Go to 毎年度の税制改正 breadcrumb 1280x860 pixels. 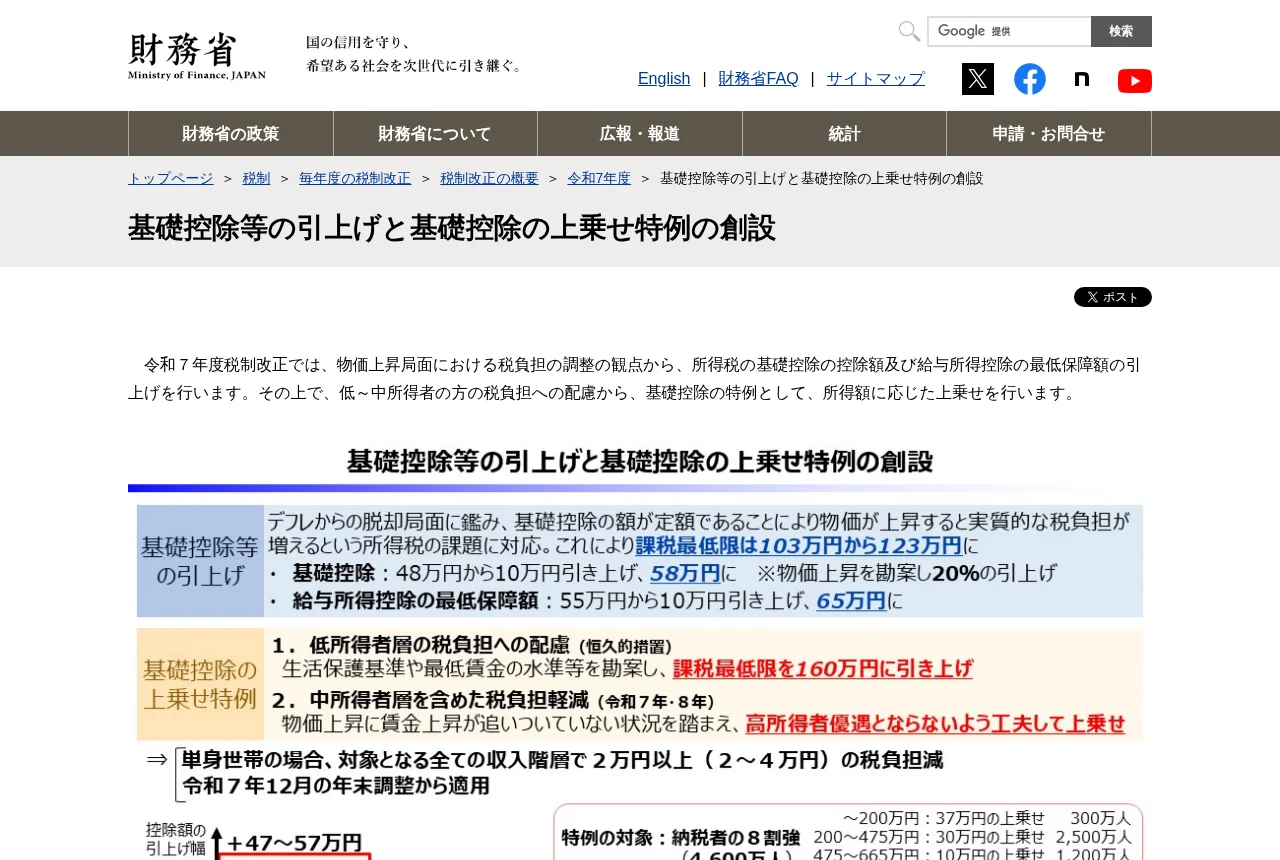pos(355,178)
